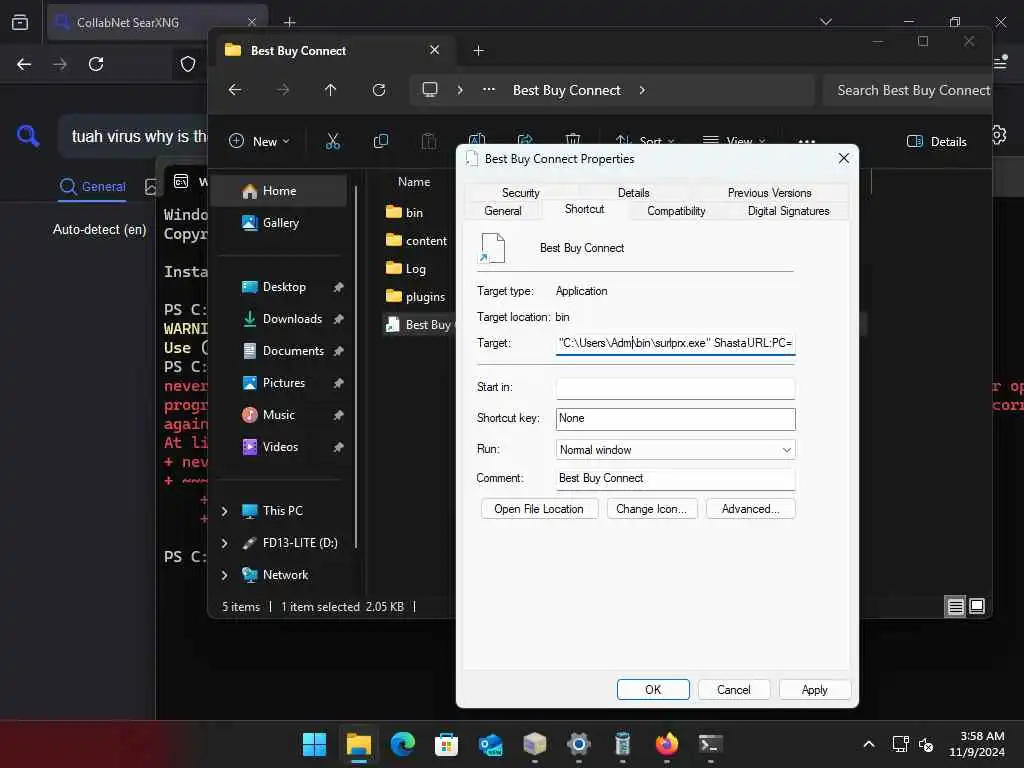Switch to the Previous Versions tab
The image size is (1024, 768).
pyautogui.click(x=769, y=193)
